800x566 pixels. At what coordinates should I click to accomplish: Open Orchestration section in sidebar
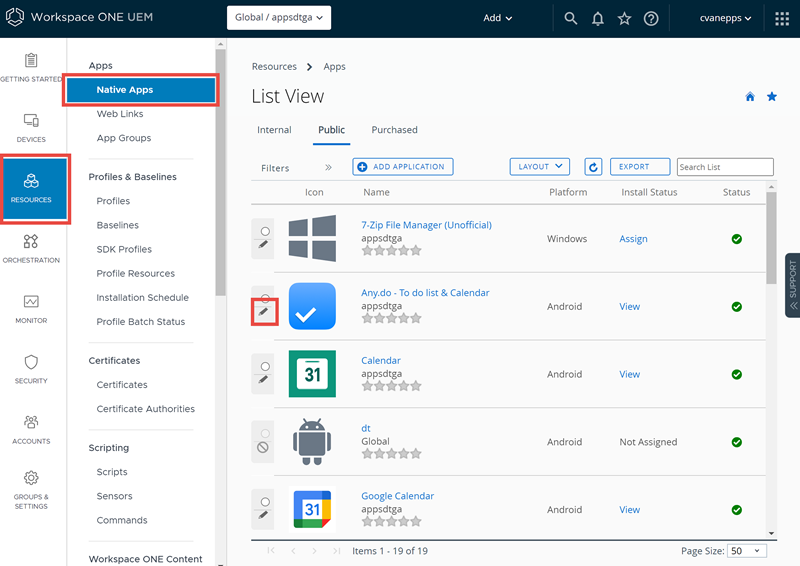tap(31, 249)
